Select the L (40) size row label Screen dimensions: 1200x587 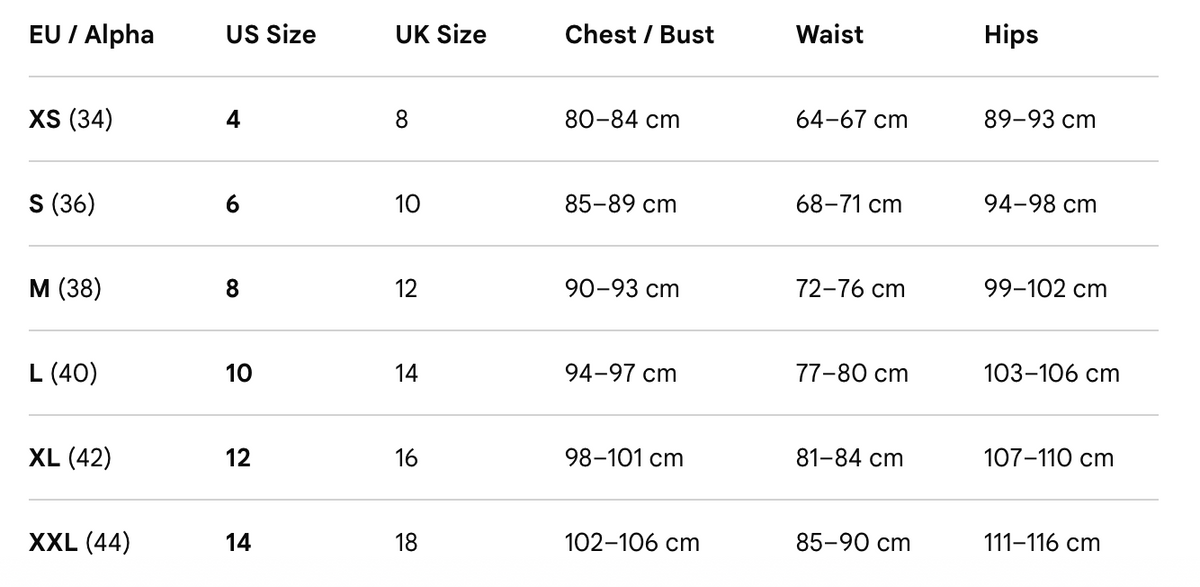click(x=63, y=374)
